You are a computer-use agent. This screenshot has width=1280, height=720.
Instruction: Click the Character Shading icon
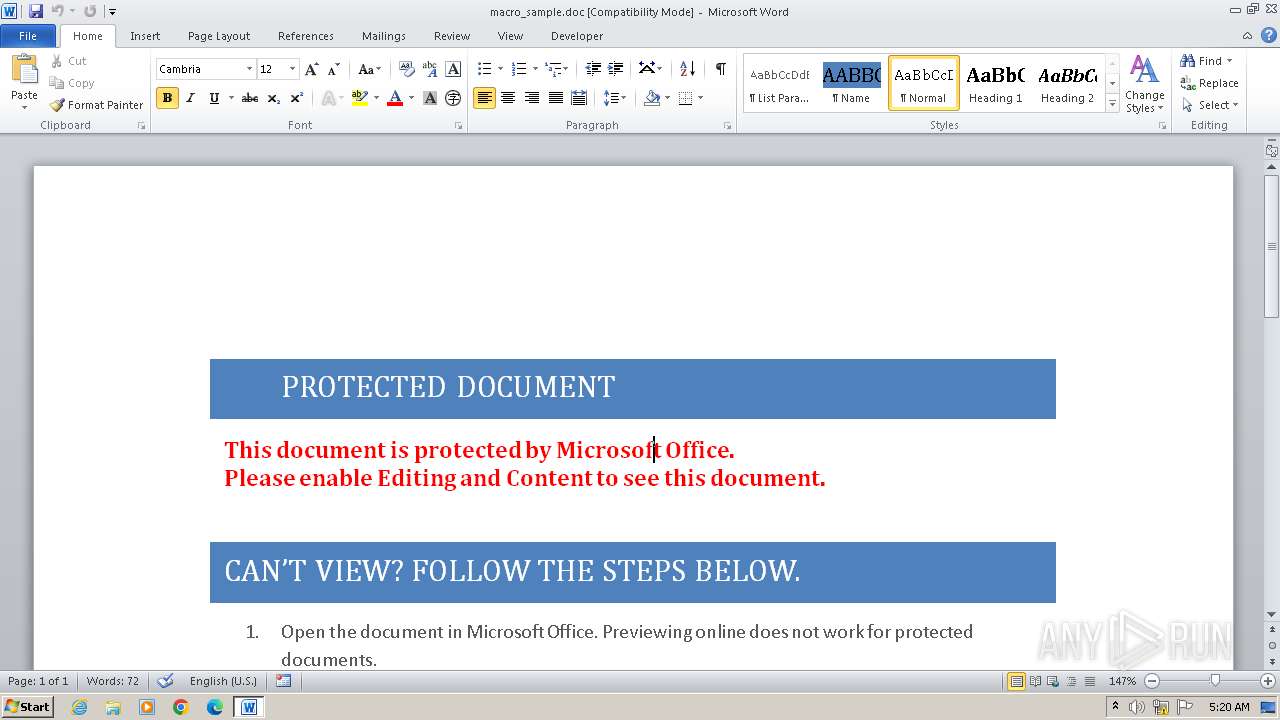[430, 98]
